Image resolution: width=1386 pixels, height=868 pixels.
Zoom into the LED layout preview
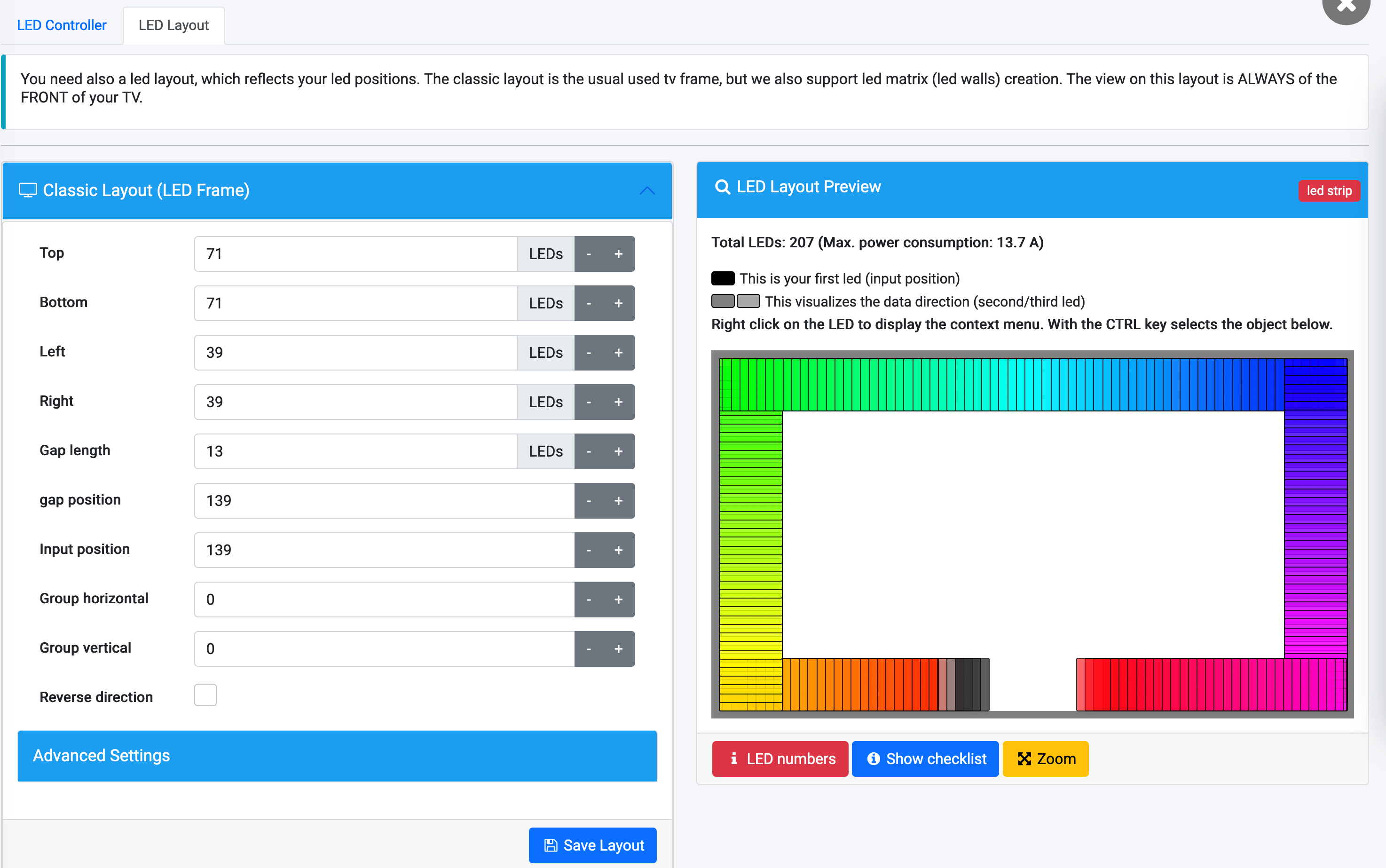coord(1045,758)
